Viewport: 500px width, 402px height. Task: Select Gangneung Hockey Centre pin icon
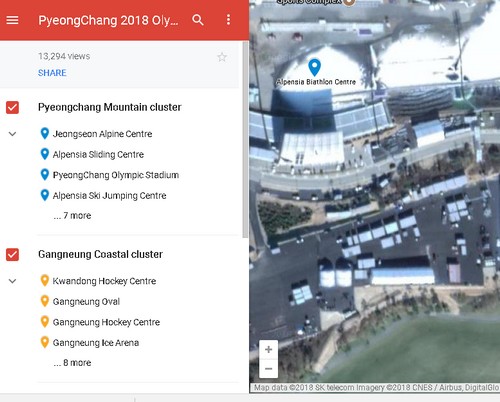point(45,322)
